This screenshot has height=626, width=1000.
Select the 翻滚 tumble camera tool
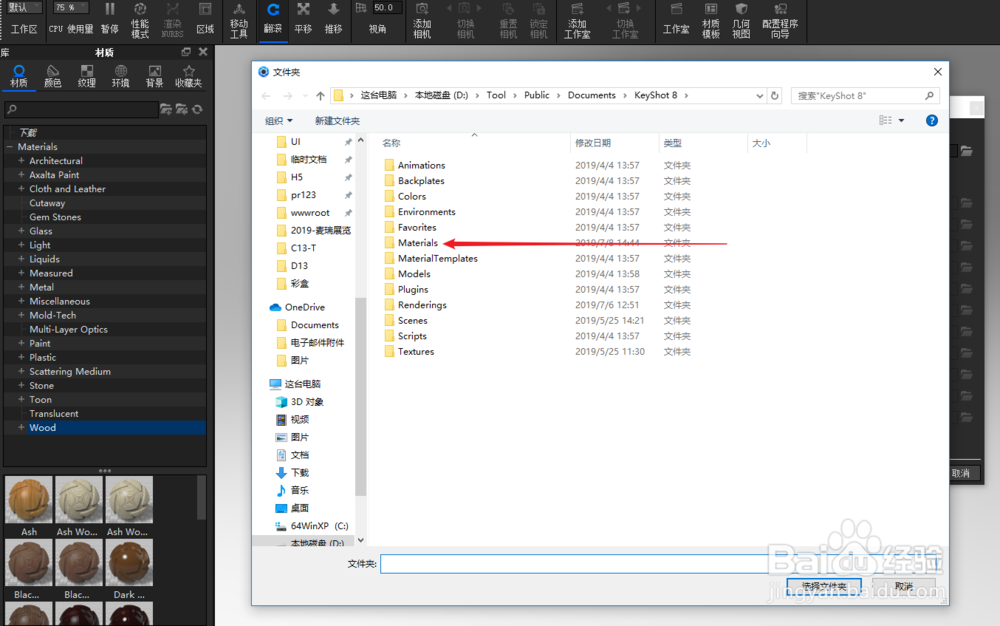pos(273,18)
